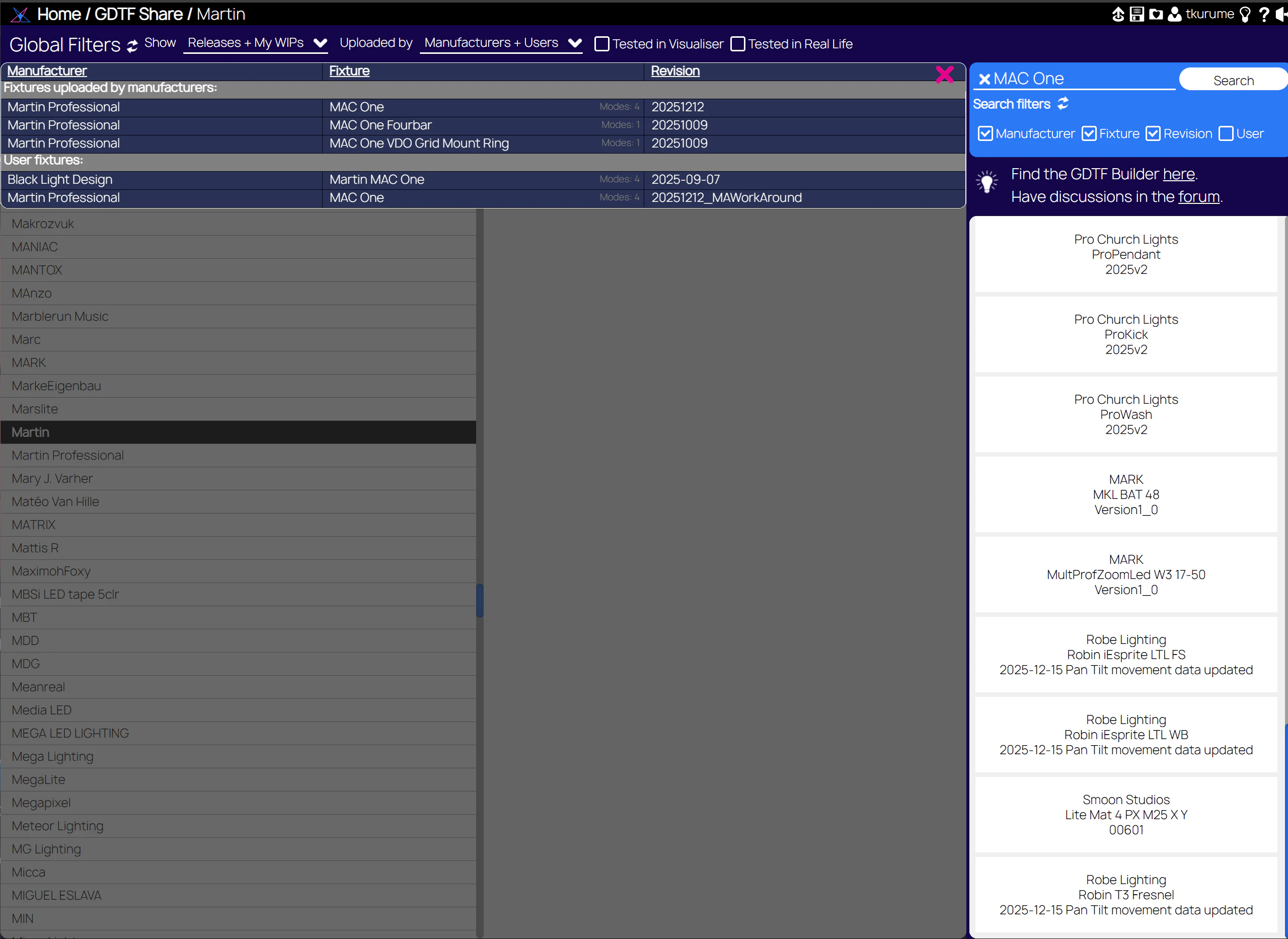The width and height of the screenshot is (1288, 939).
Task: Go to Home in breadcrumb
Action: tap(59, 14)
